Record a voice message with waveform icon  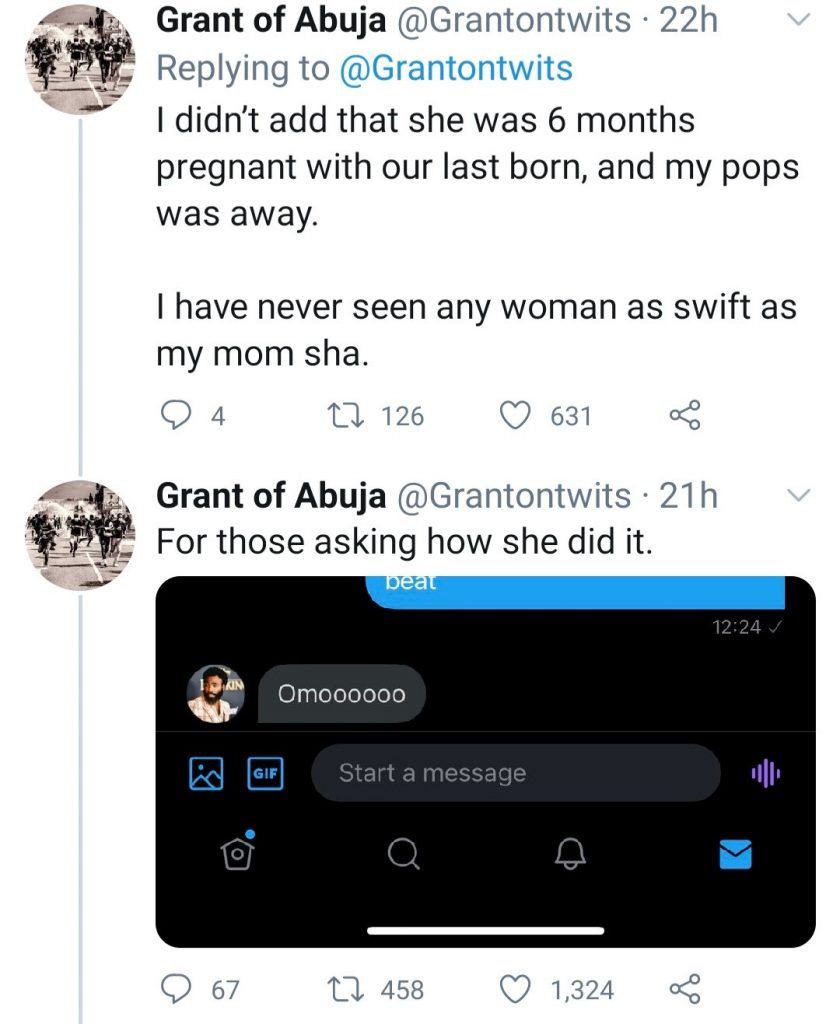point(764,773)
